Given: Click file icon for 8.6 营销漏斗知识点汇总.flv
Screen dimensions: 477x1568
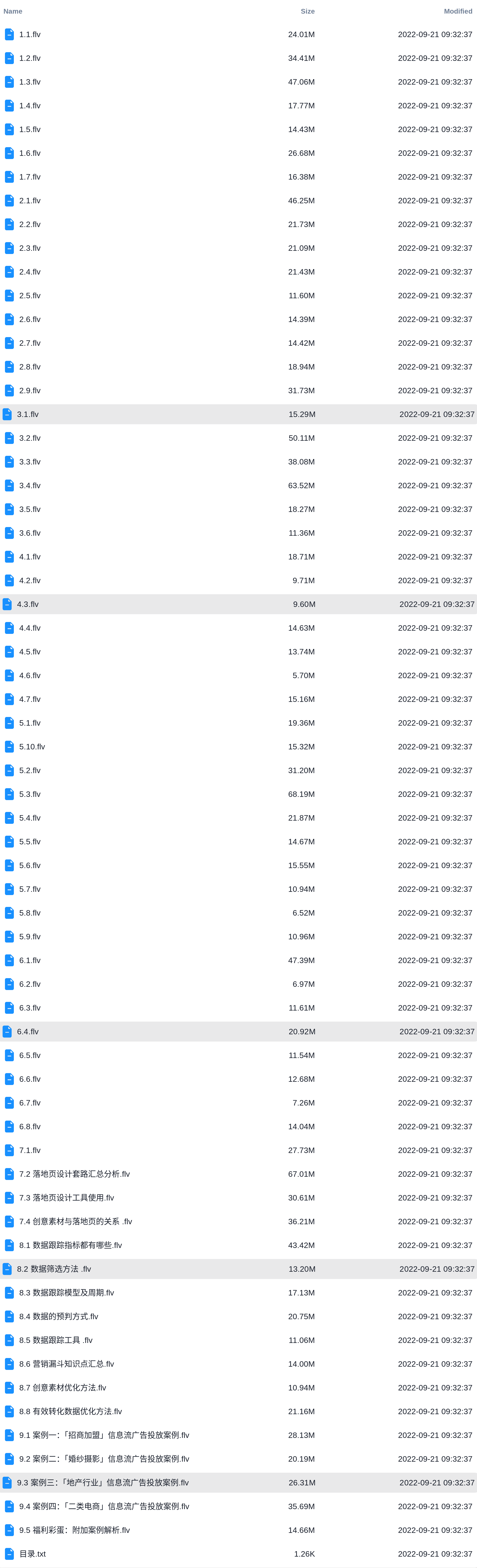Looking at the screenshot, I should coord(9,1364).
